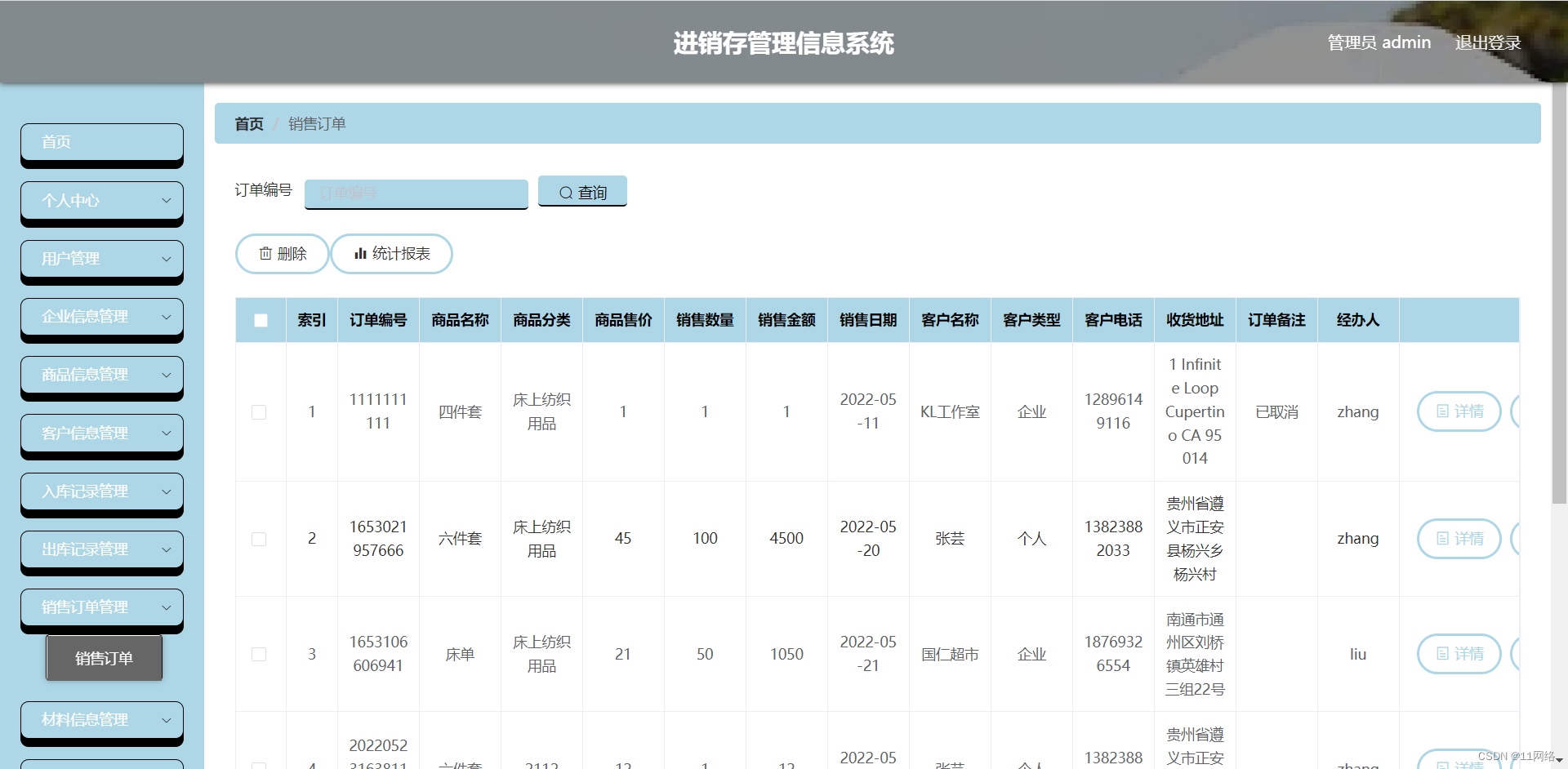Click the vertical page scrollbar
1568x769 pixels.
(1559, 294)
